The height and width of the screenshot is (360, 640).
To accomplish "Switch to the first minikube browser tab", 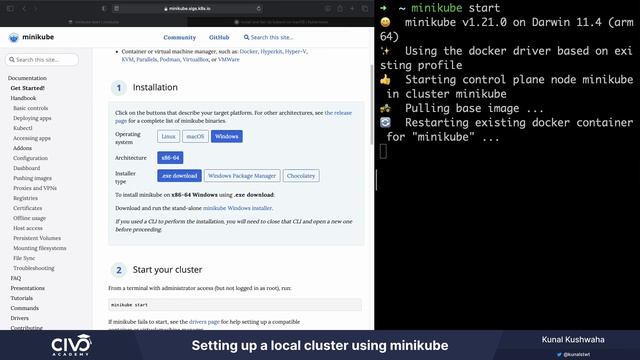I will click(94, 22).
